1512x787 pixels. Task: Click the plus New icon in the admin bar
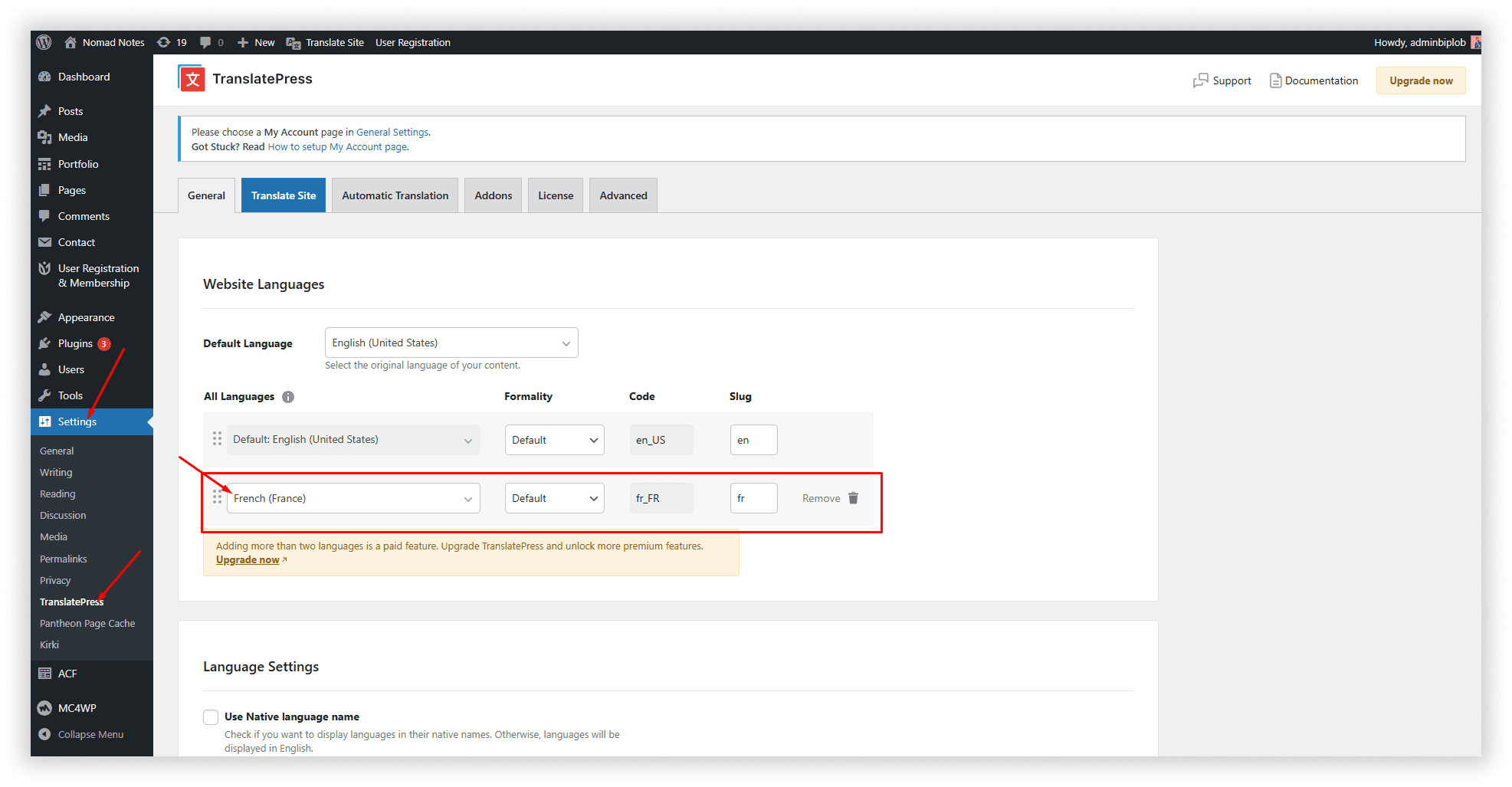point(243,42)
